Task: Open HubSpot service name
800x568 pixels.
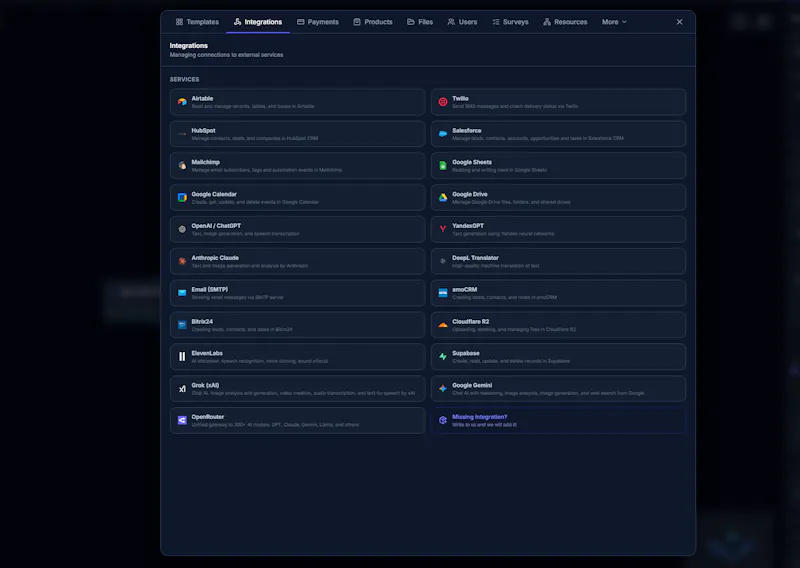Action: tap(204, 131)
